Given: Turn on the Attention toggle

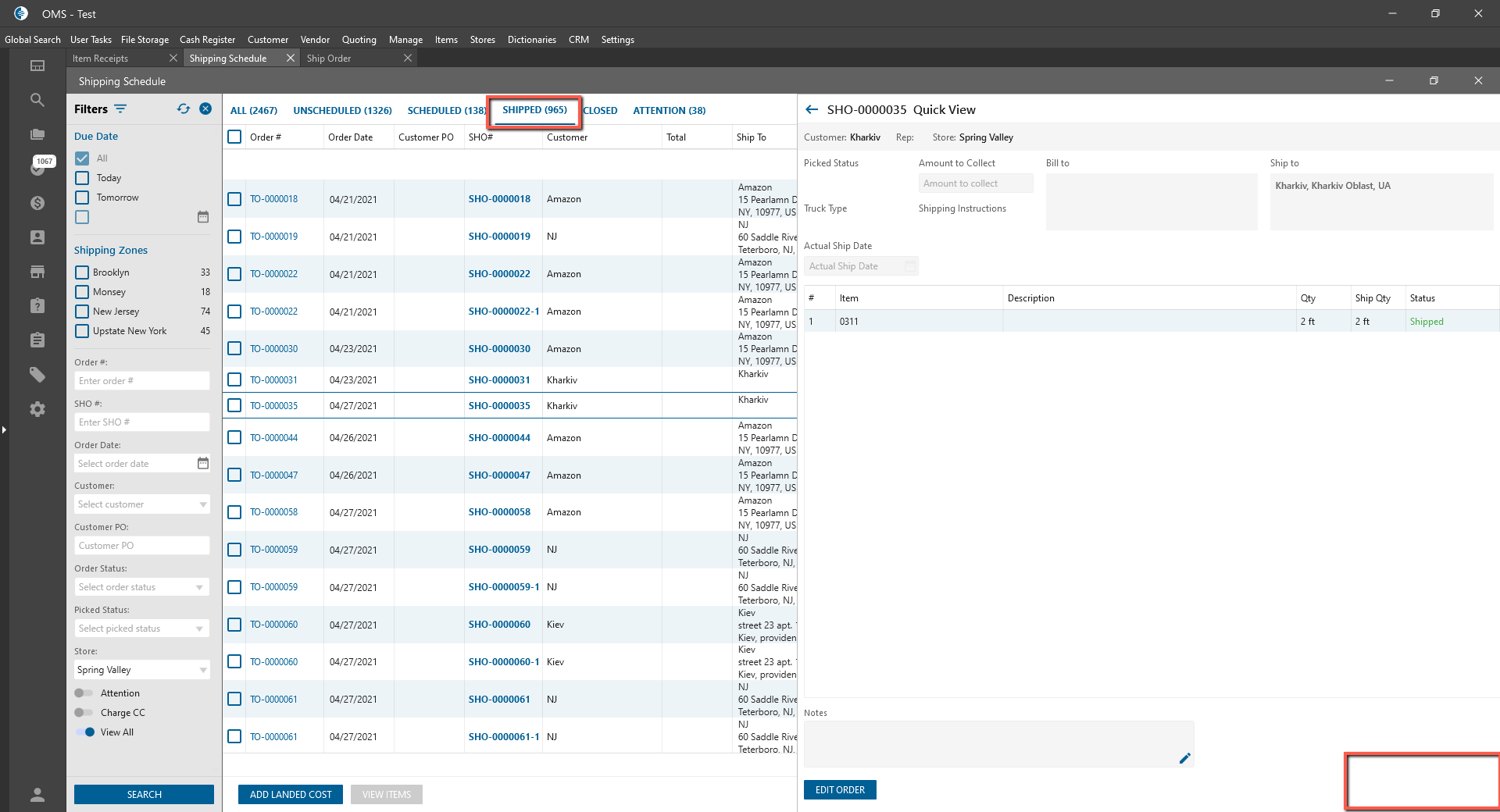Looking at the screenshot, I should (84, 693).
